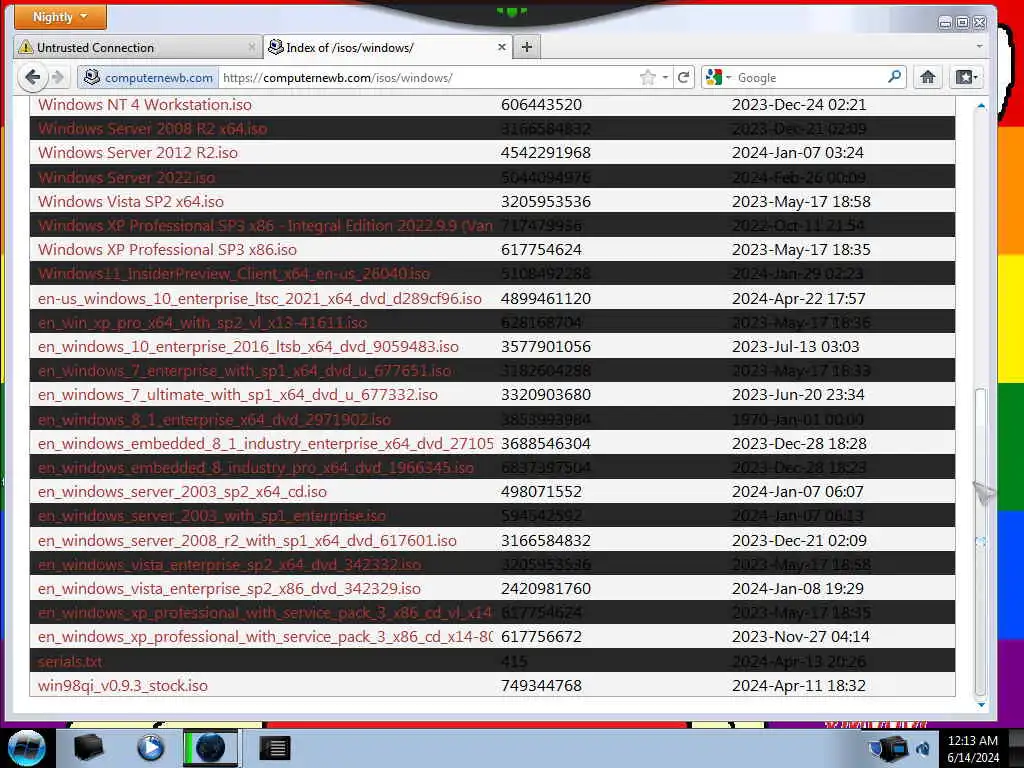Select the Index of /isos/windows/ tab
The height and width of the screenshot is (768, 1024).
[388, 48]
